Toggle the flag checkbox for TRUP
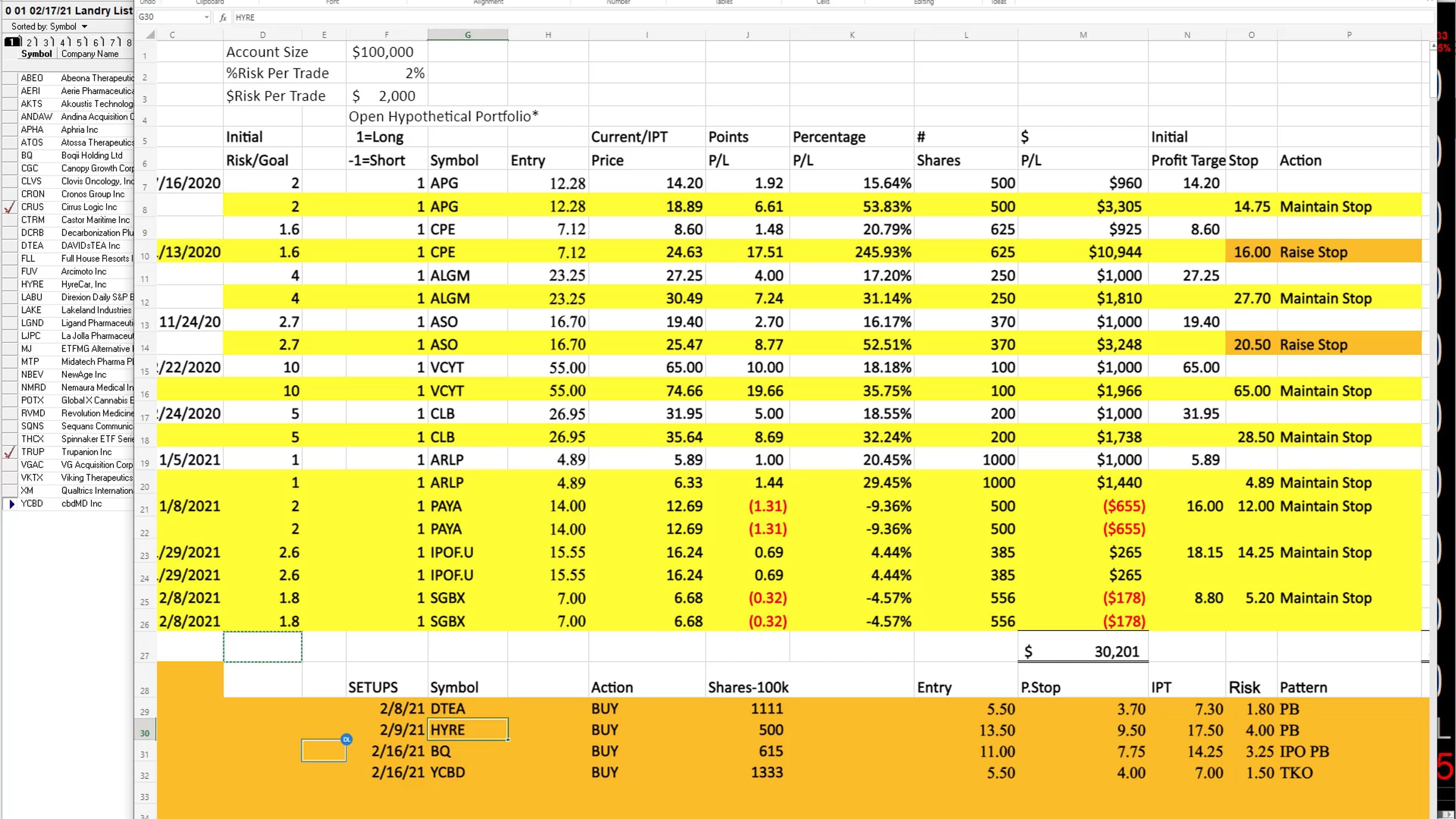The width and height of the screenshot is (1456, 819). pyautogui.click(x=10, y=452)
